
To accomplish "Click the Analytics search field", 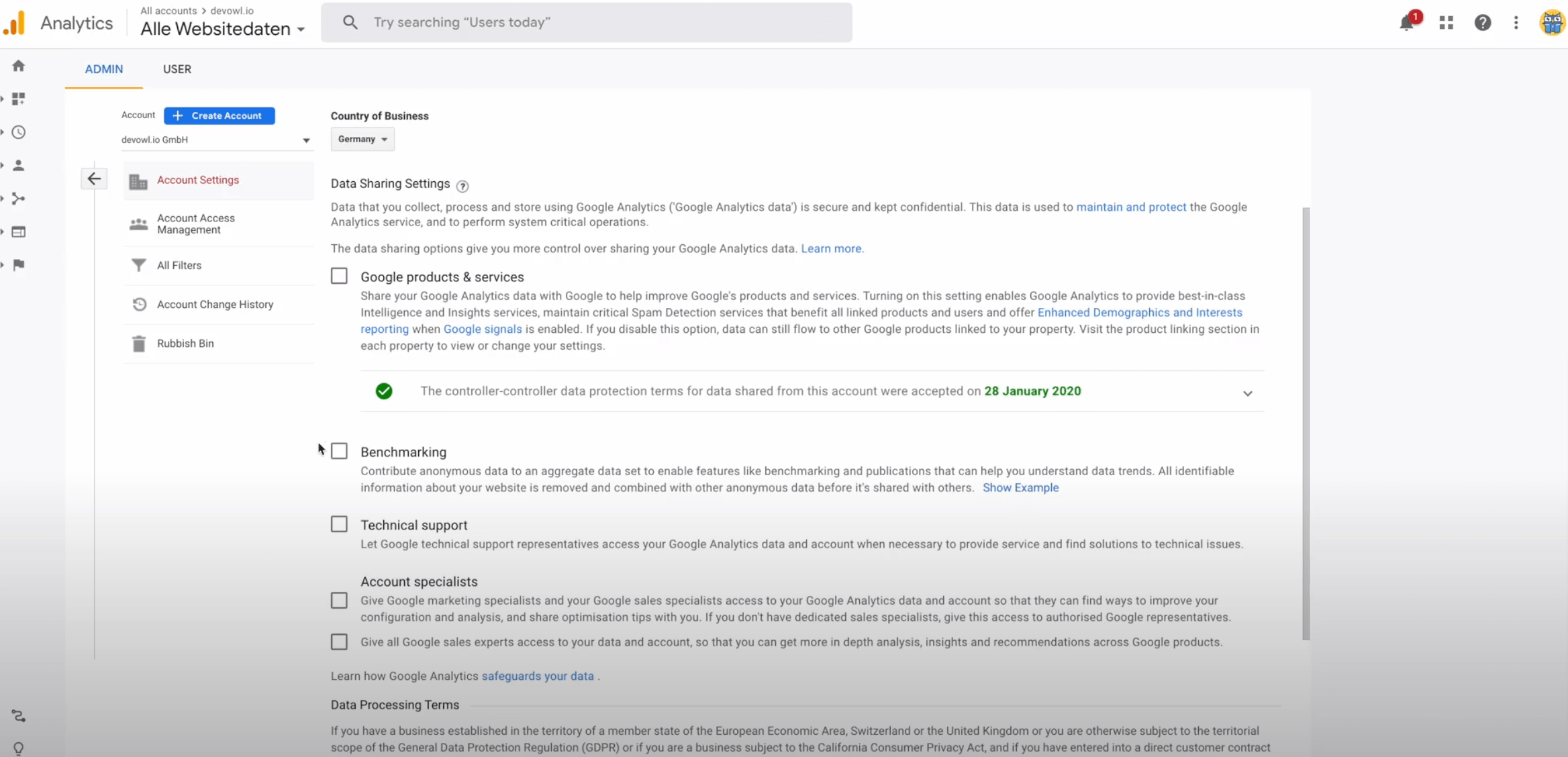I will (x=586, y=22).
